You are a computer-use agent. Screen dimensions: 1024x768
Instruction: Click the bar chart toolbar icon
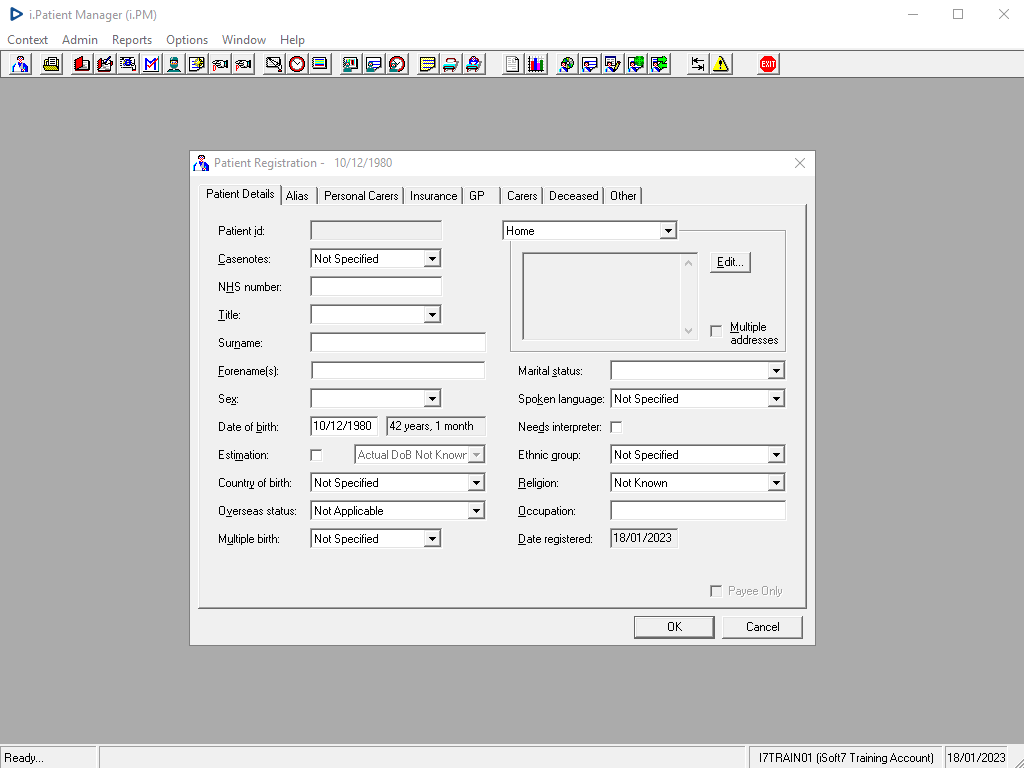536,64
